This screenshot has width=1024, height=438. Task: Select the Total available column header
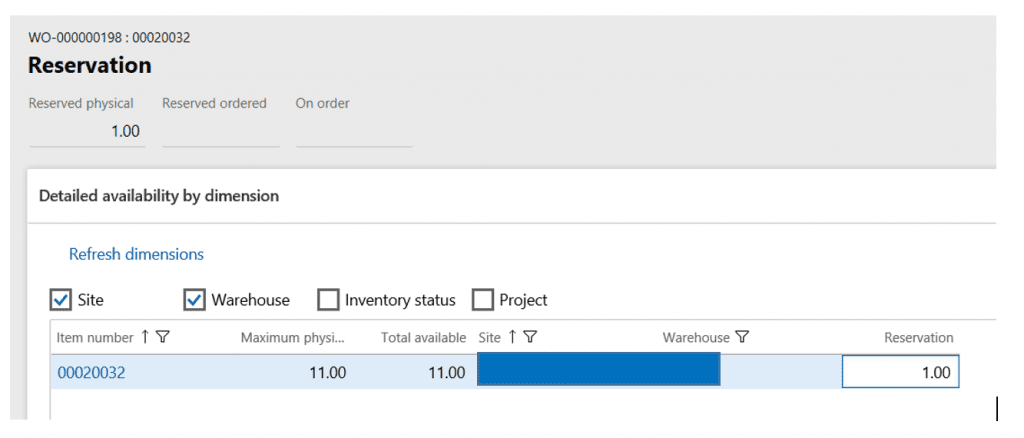pos(423,338)
